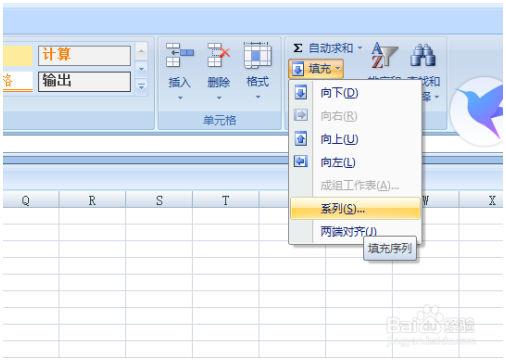The width and height of the screenshot is (506, 361).
Task: Click the Fill up arrow icon in menu
Action: coord(301,139)
